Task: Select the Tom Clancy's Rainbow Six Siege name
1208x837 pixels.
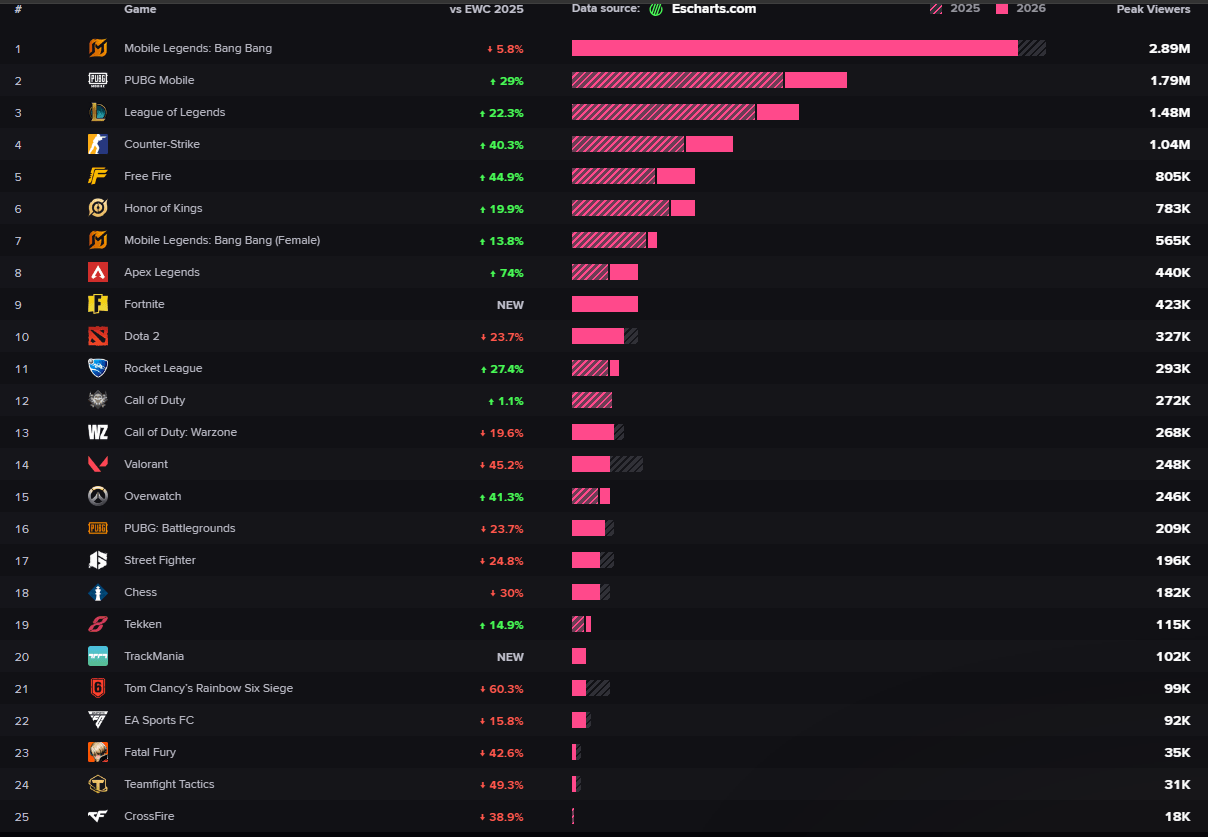Action: 209,688
